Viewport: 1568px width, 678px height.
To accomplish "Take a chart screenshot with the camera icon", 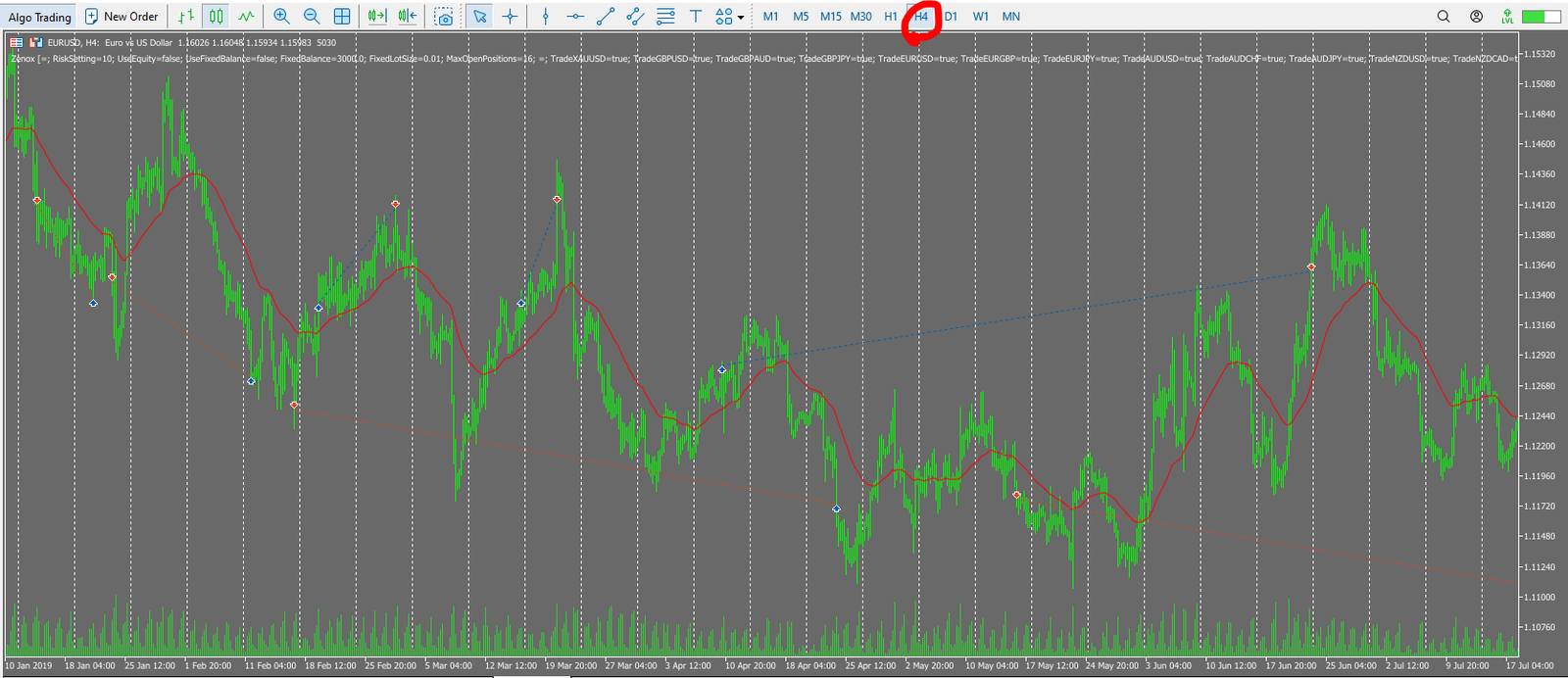I will 444,17.
